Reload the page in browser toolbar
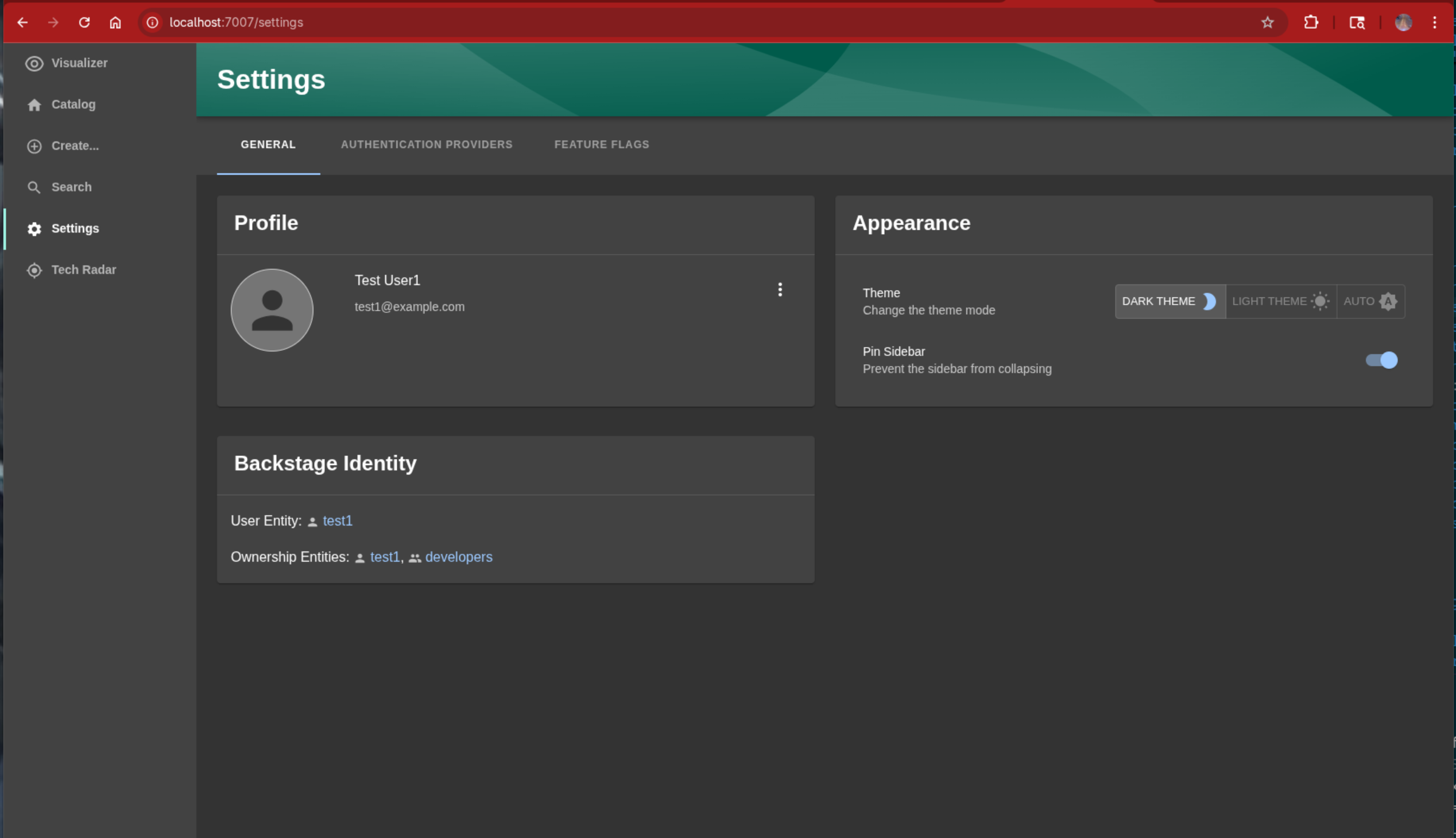 84,22
